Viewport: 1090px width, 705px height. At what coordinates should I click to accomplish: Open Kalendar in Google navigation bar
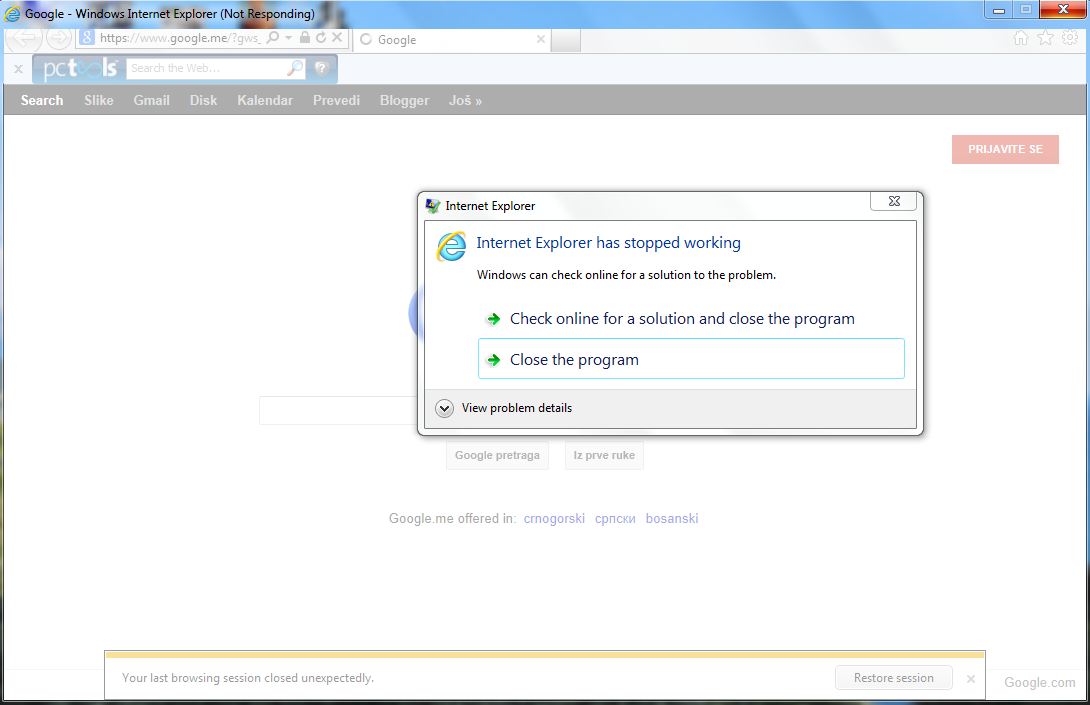pyautogui.click(x=265, y=100)
